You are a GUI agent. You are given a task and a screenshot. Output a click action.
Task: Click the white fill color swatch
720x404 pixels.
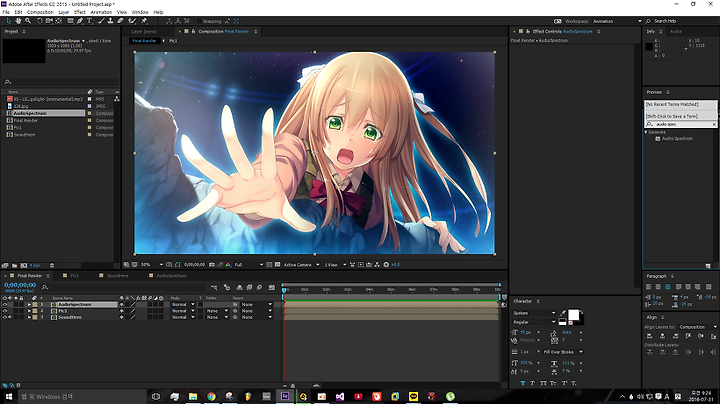(x=574, y=315)
